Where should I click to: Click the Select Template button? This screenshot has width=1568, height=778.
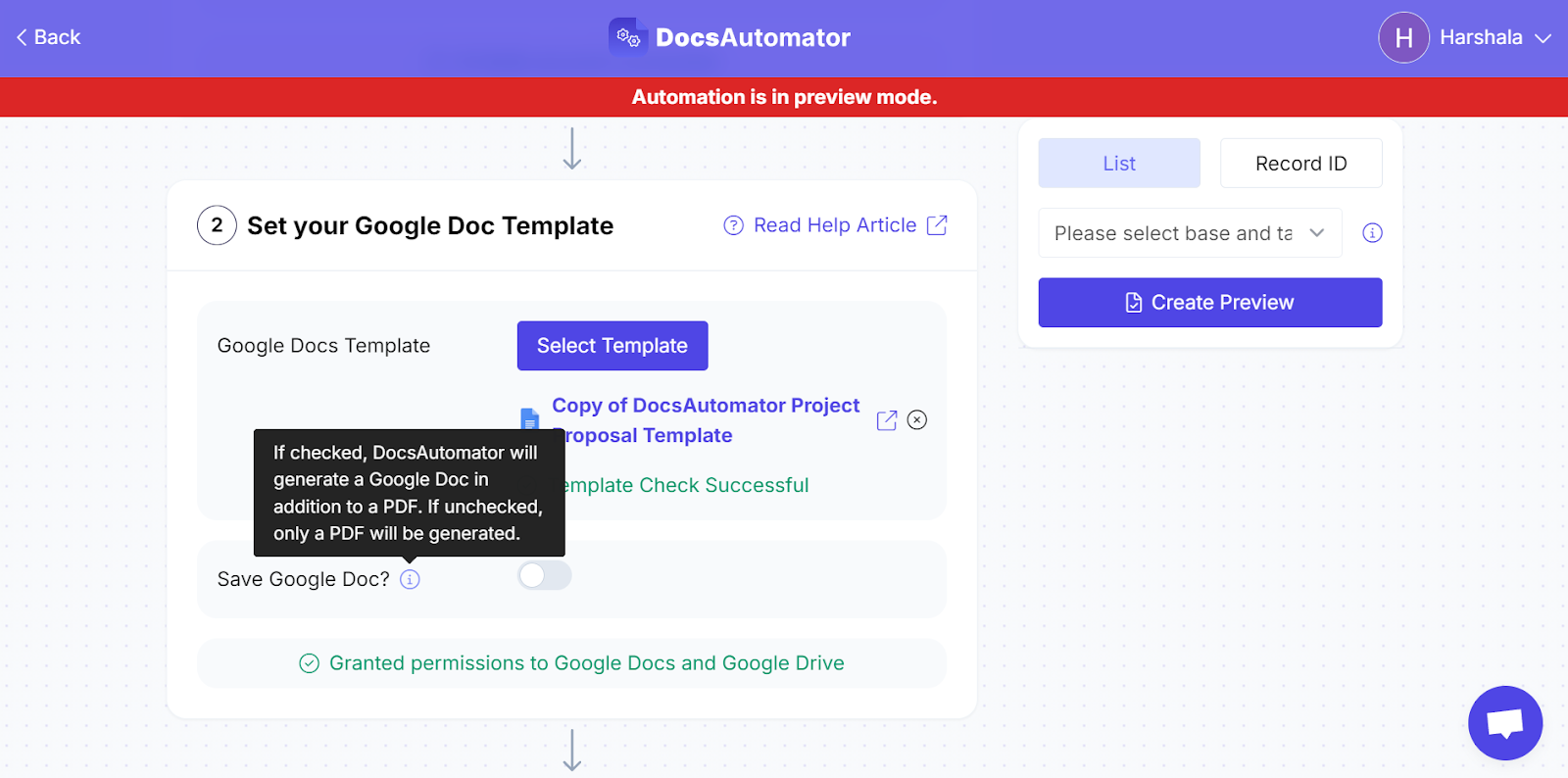click(612, 346)
